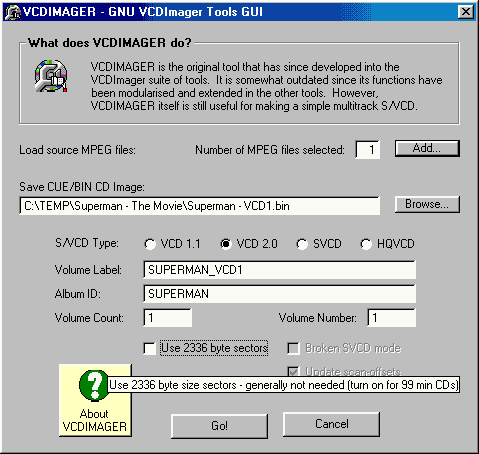Screen dimensions: 479x454
Task: Click Add... to load MPEG files
Action: click(427, 148)
